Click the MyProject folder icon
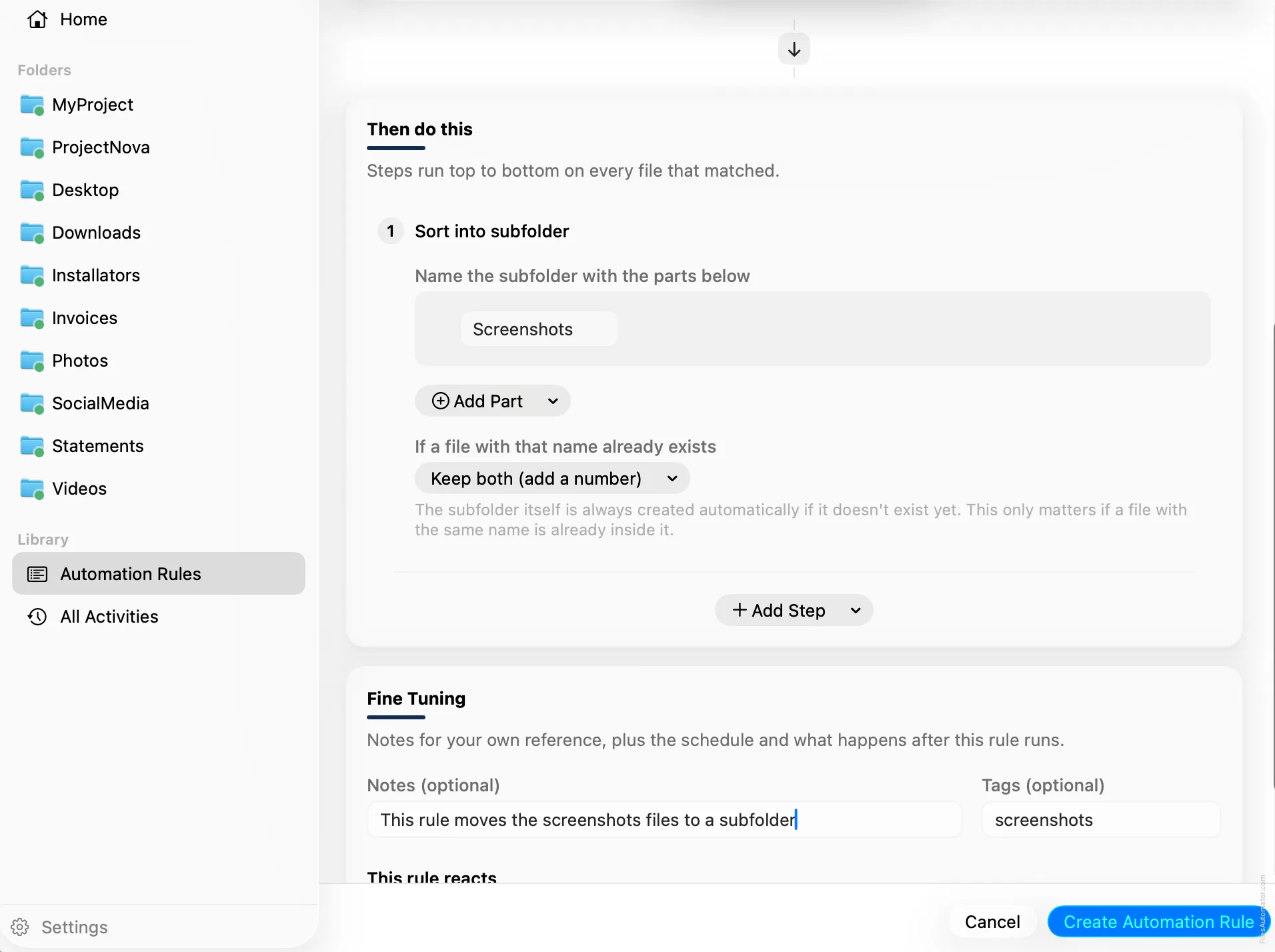The width and height of the screenshot is (1275, 952). coord(32,105)
